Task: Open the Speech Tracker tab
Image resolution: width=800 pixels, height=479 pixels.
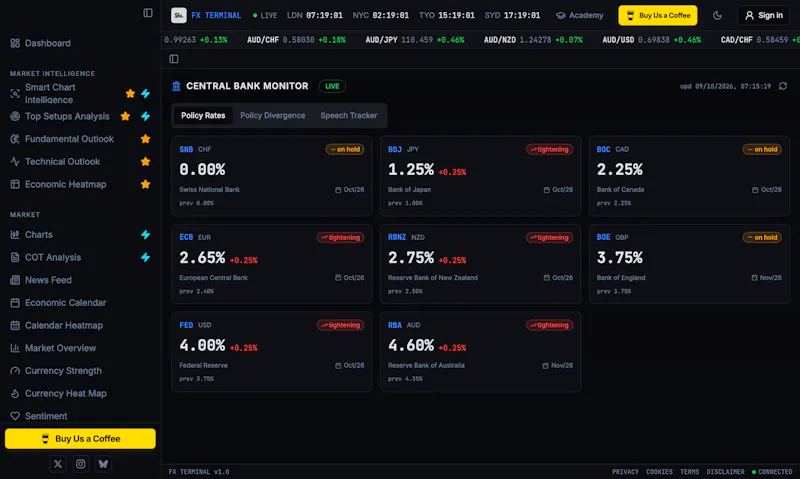Action: [x=349, y=115]
